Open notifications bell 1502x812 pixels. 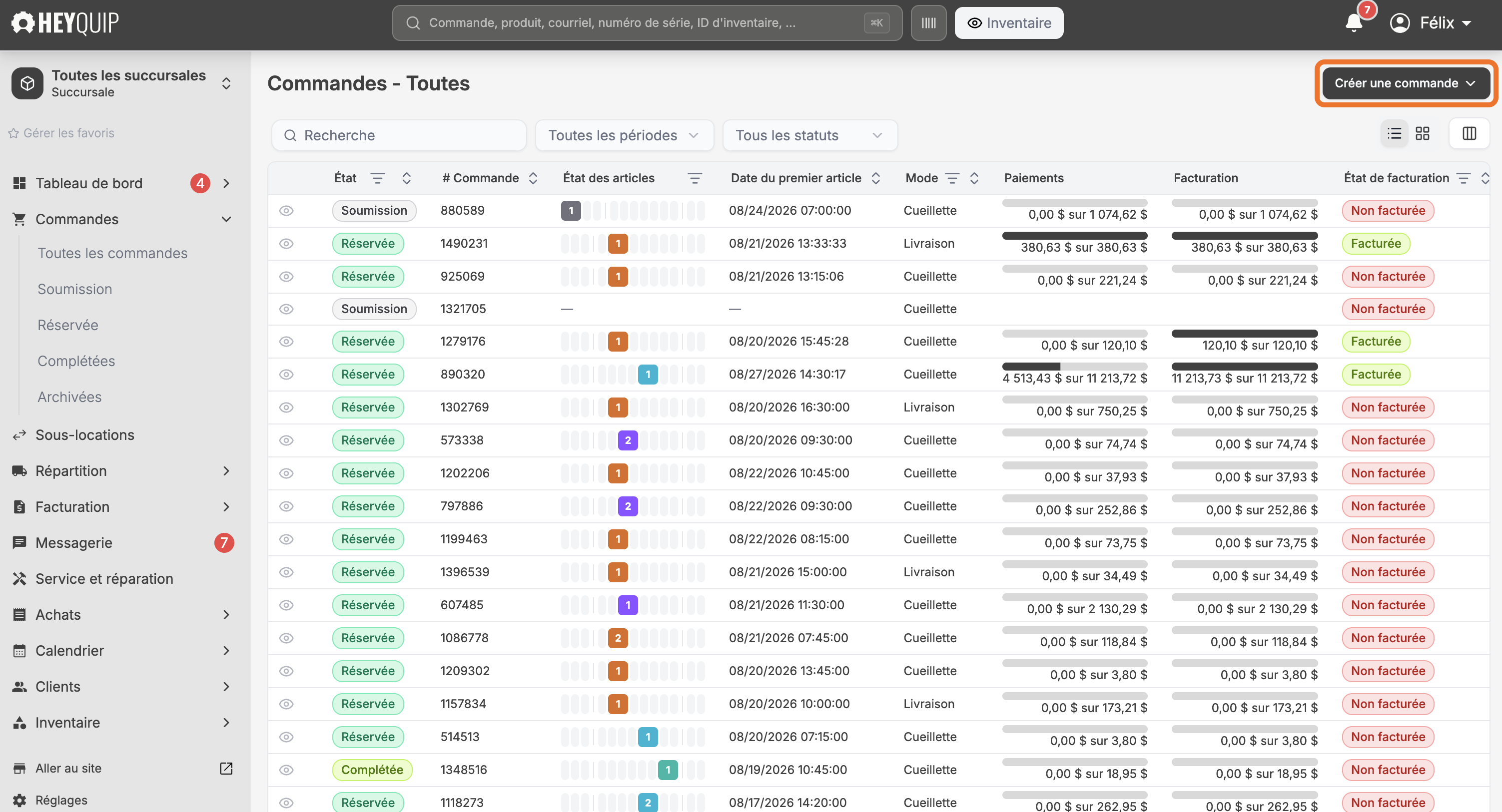(1354, 23)
